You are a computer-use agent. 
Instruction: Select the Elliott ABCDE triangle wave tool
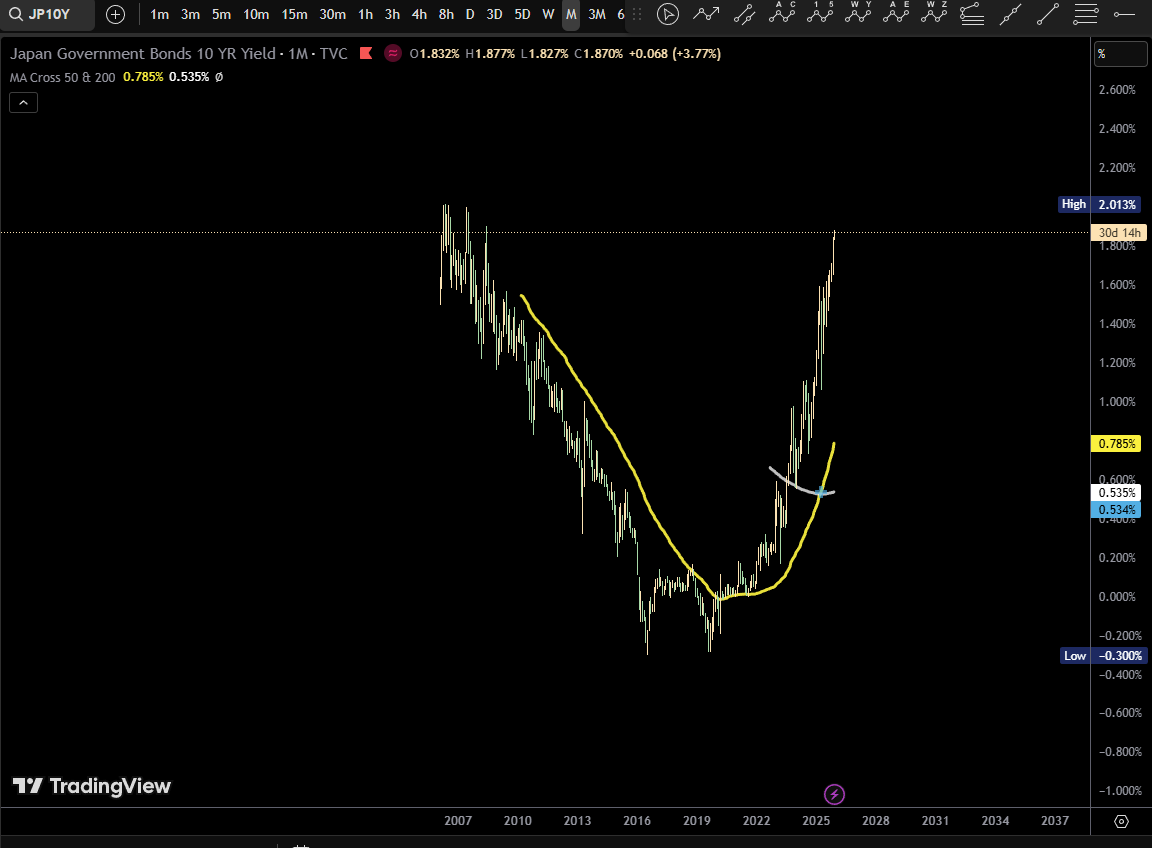coord(896,12)
